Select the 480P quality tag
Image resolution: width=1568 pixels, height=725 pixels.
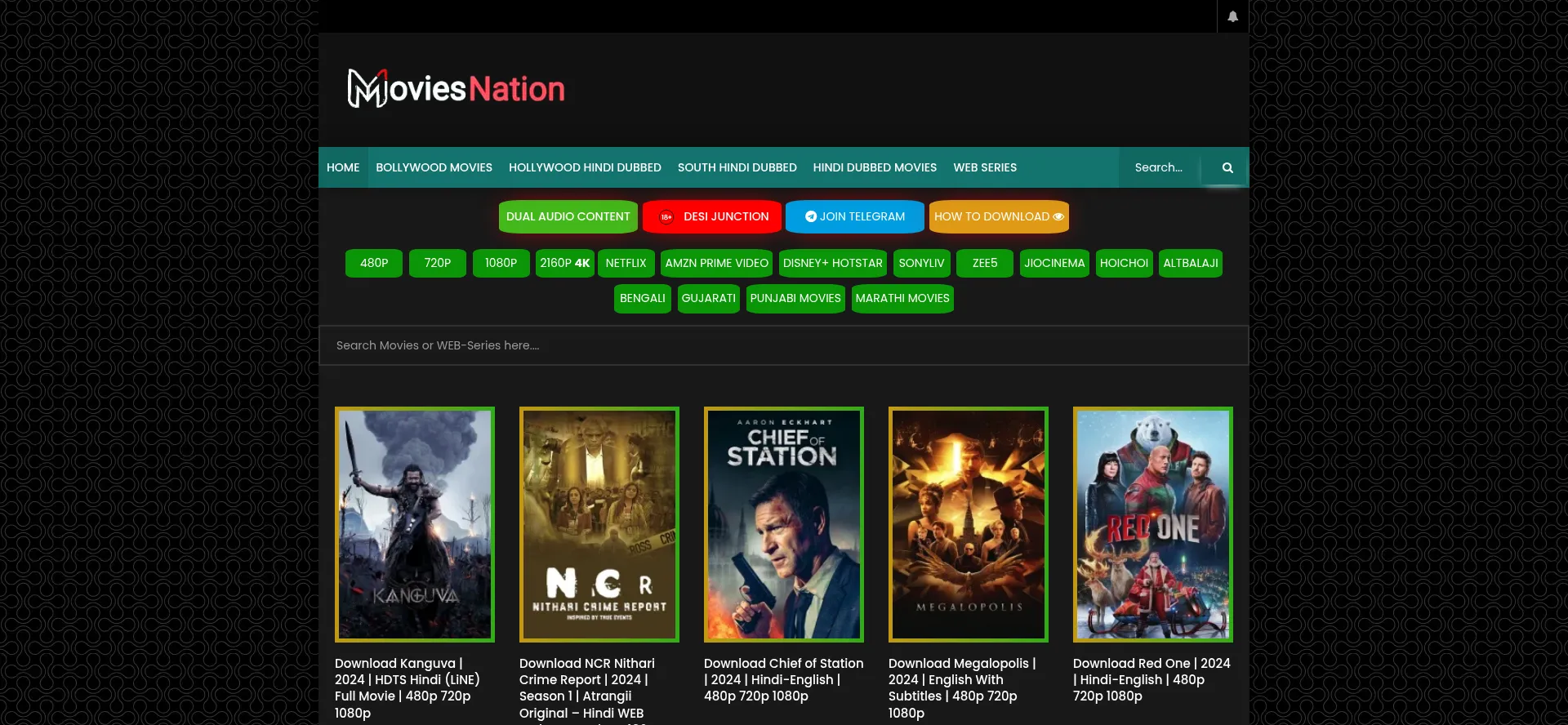point(374,263)
